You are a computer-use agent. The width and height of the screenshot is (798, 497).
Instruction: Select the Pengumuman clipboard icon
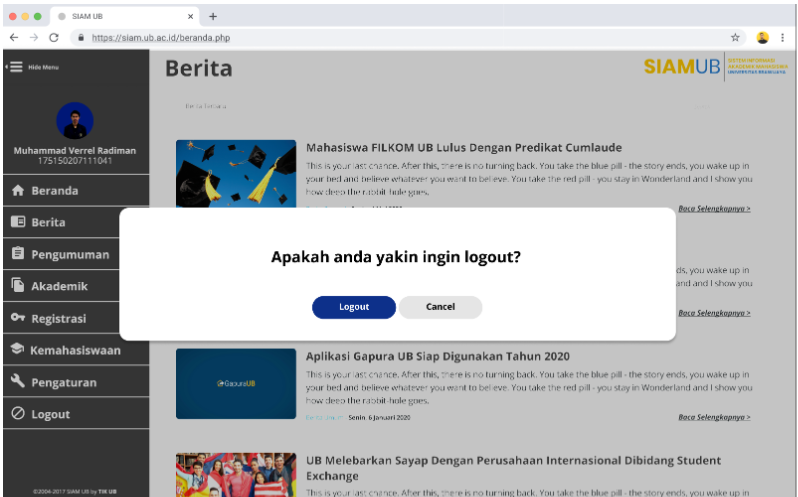click(x=18, y=253)
